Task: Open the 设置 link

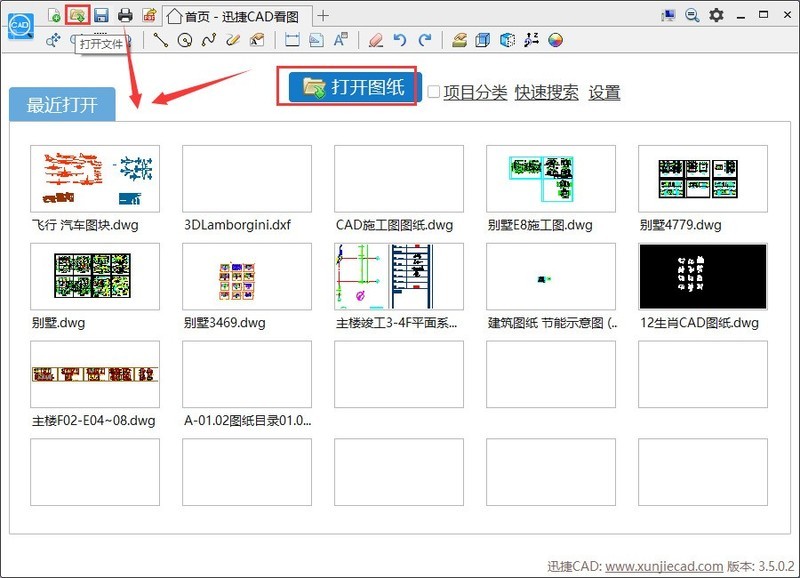Action: (x=604, y=92)
